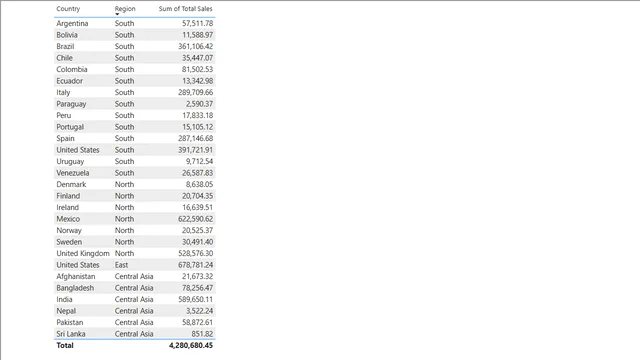Click the 13,342.98 sales value

tap(198, 81)
